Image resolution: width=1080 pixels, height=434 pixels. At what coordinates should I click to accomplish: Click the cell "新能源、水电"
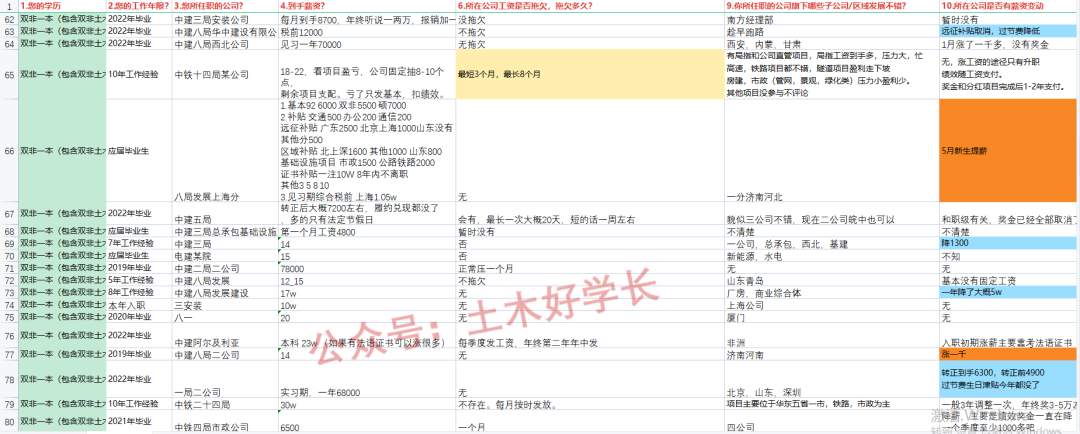click(832, 256)
